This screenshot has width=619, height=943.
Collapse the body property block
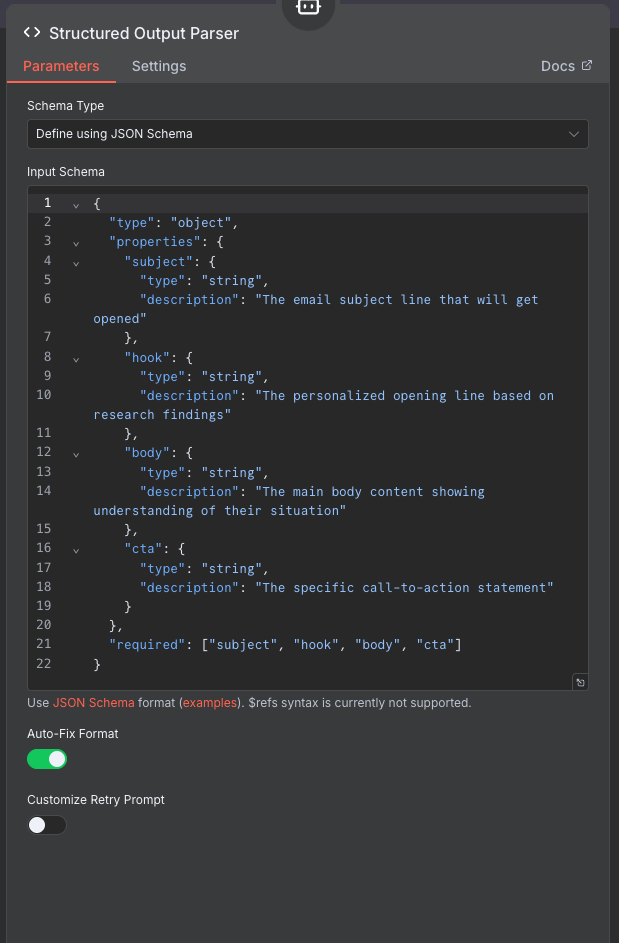pos(77,452)
